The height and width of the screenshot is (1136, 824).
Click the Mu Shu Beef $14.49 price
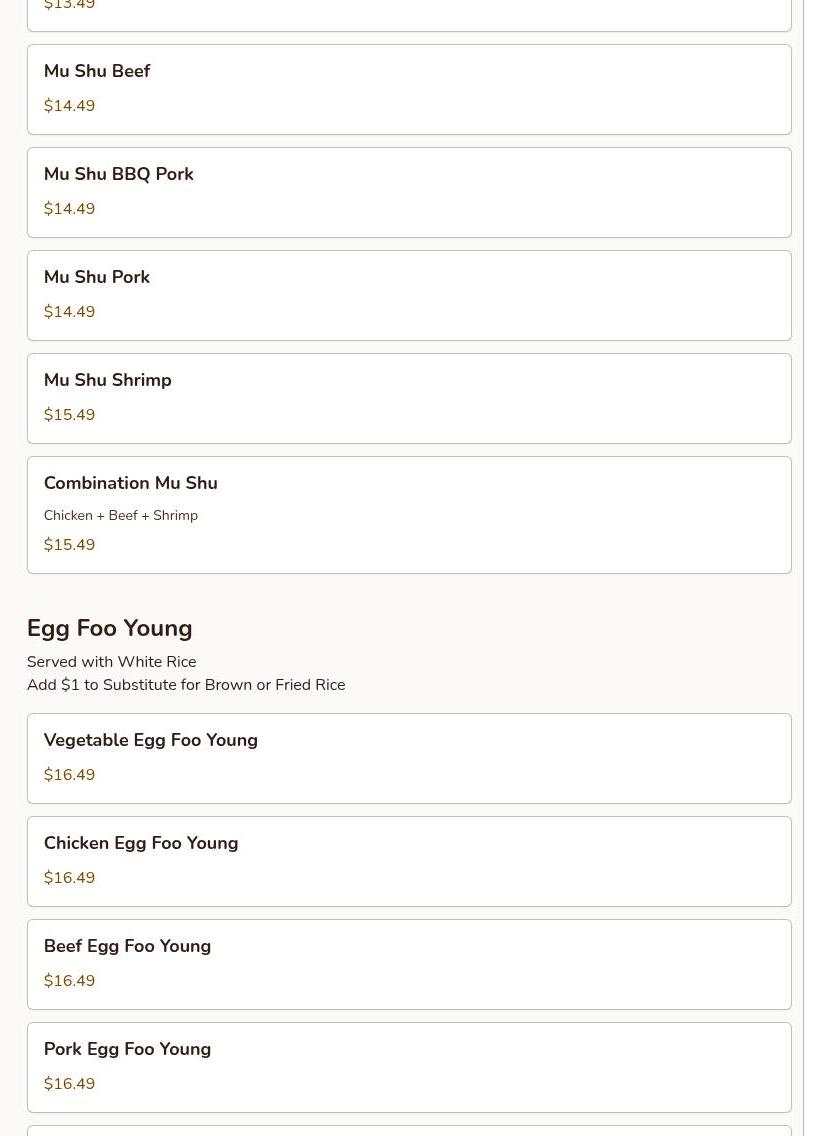69,106
